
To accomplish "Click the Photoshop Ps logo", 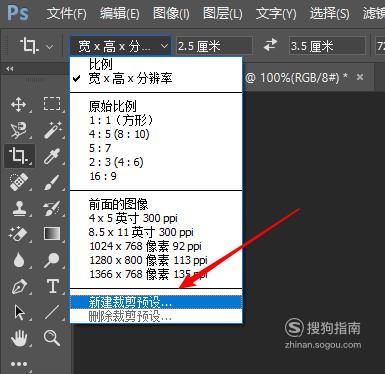I will [18, 13].
